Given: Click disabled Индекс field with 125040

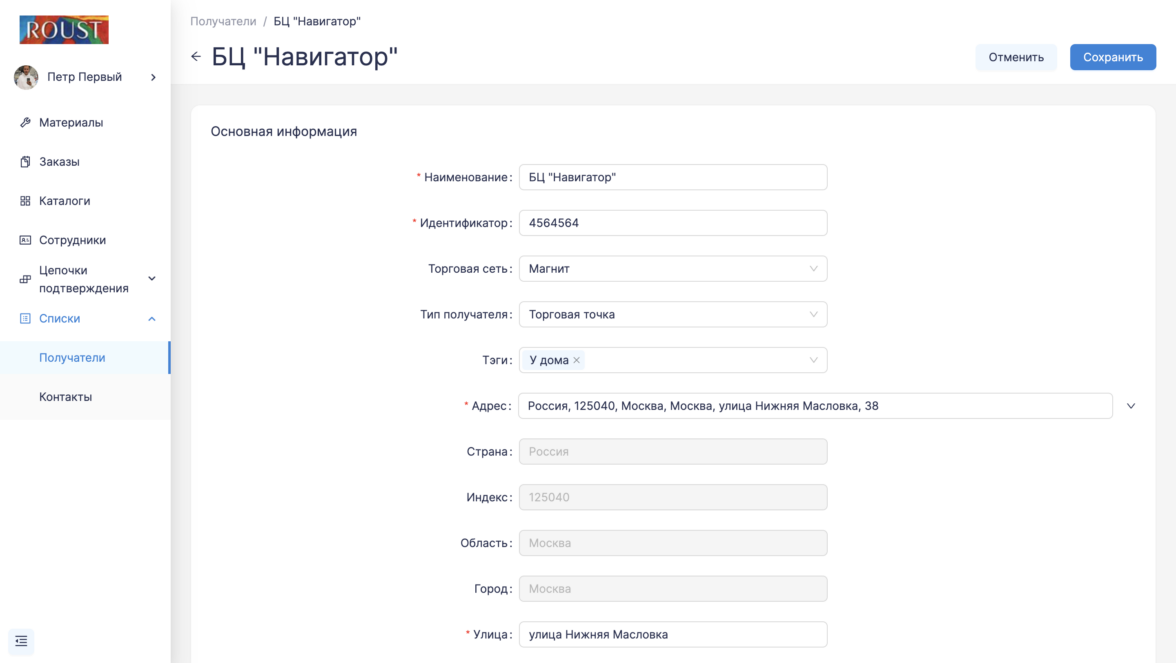Looking at the screenshot, I should click(x=673, y=497).
